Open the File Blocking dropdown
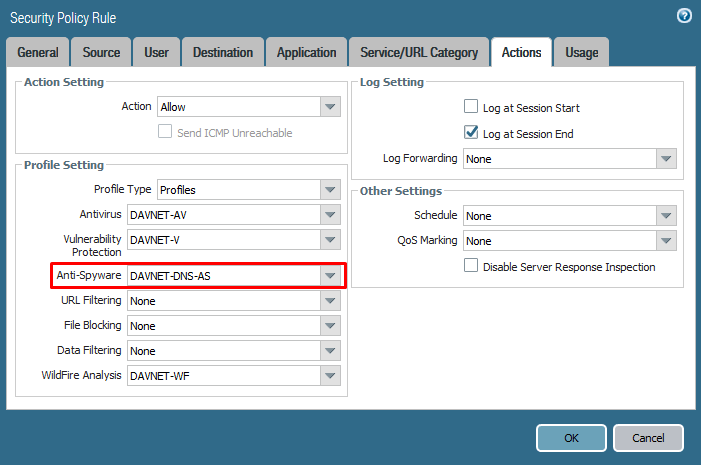The image size is (701, 465). click(330, 326)
